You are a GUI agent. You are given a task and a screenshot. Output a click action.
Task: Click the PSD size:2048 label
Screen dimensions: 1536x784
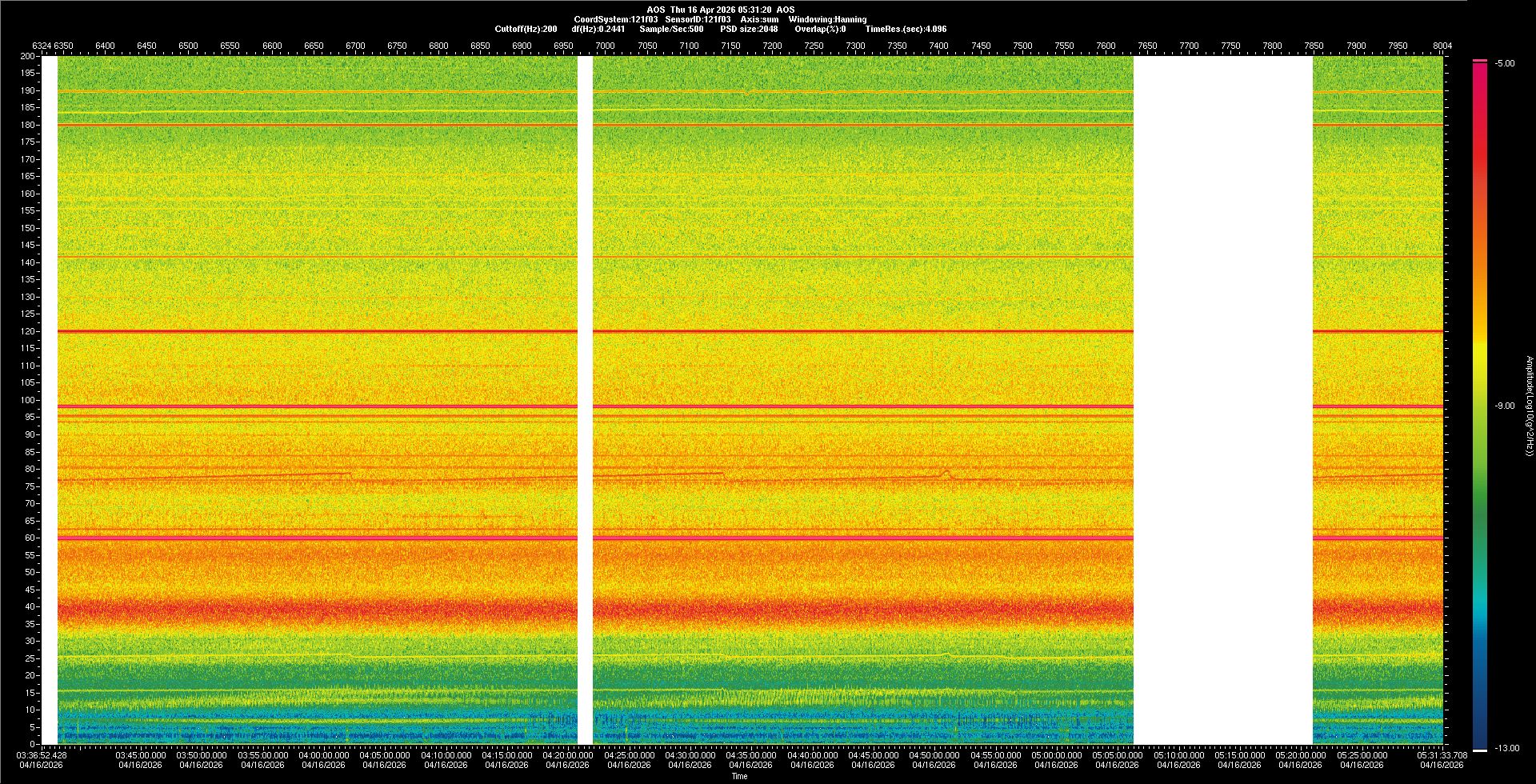pos(749,29)
